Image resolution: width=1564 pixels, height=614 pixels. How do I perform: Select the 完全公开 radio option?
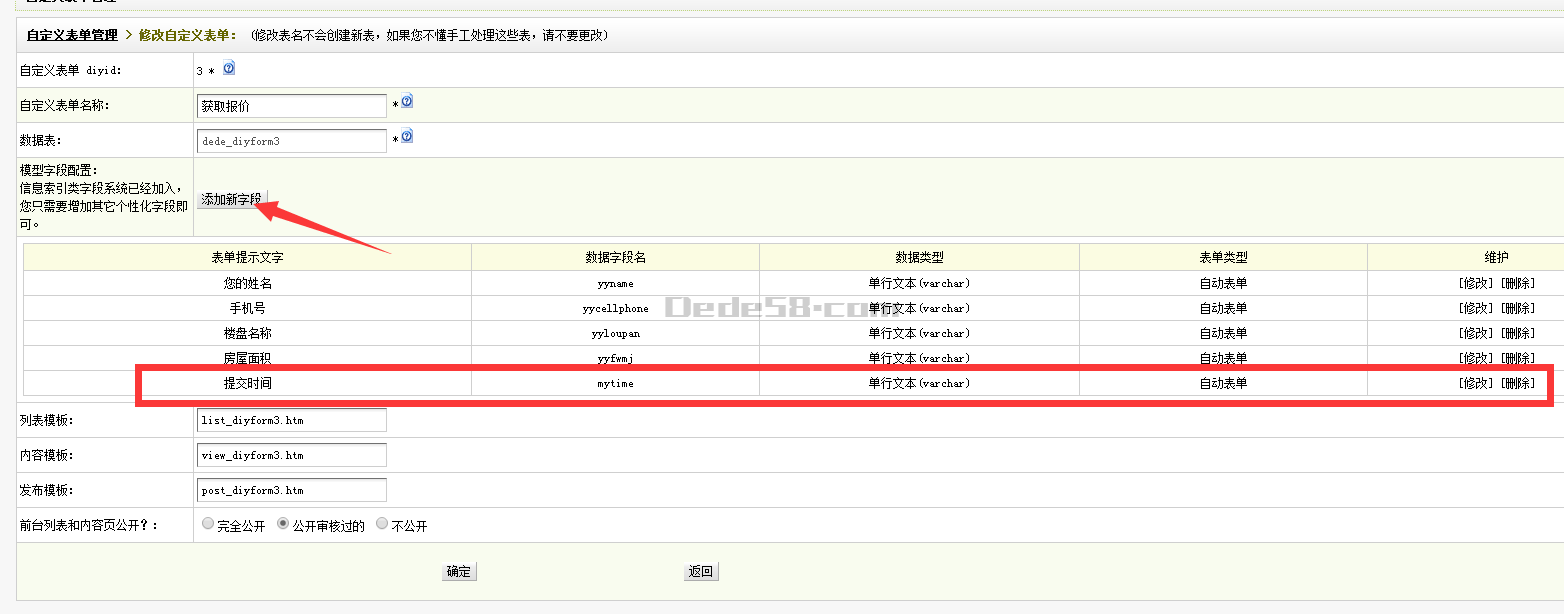point(208,524)
